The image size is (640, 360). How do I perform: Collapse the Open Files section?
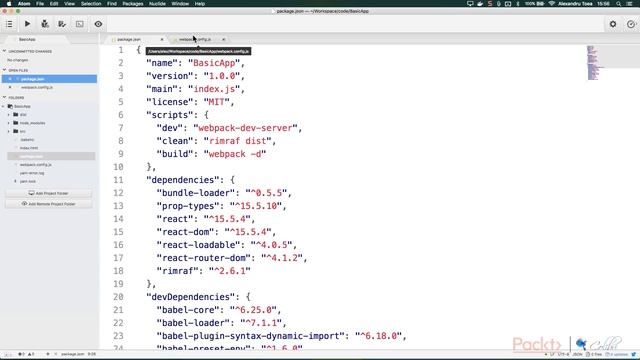click(x=4, y=70)
